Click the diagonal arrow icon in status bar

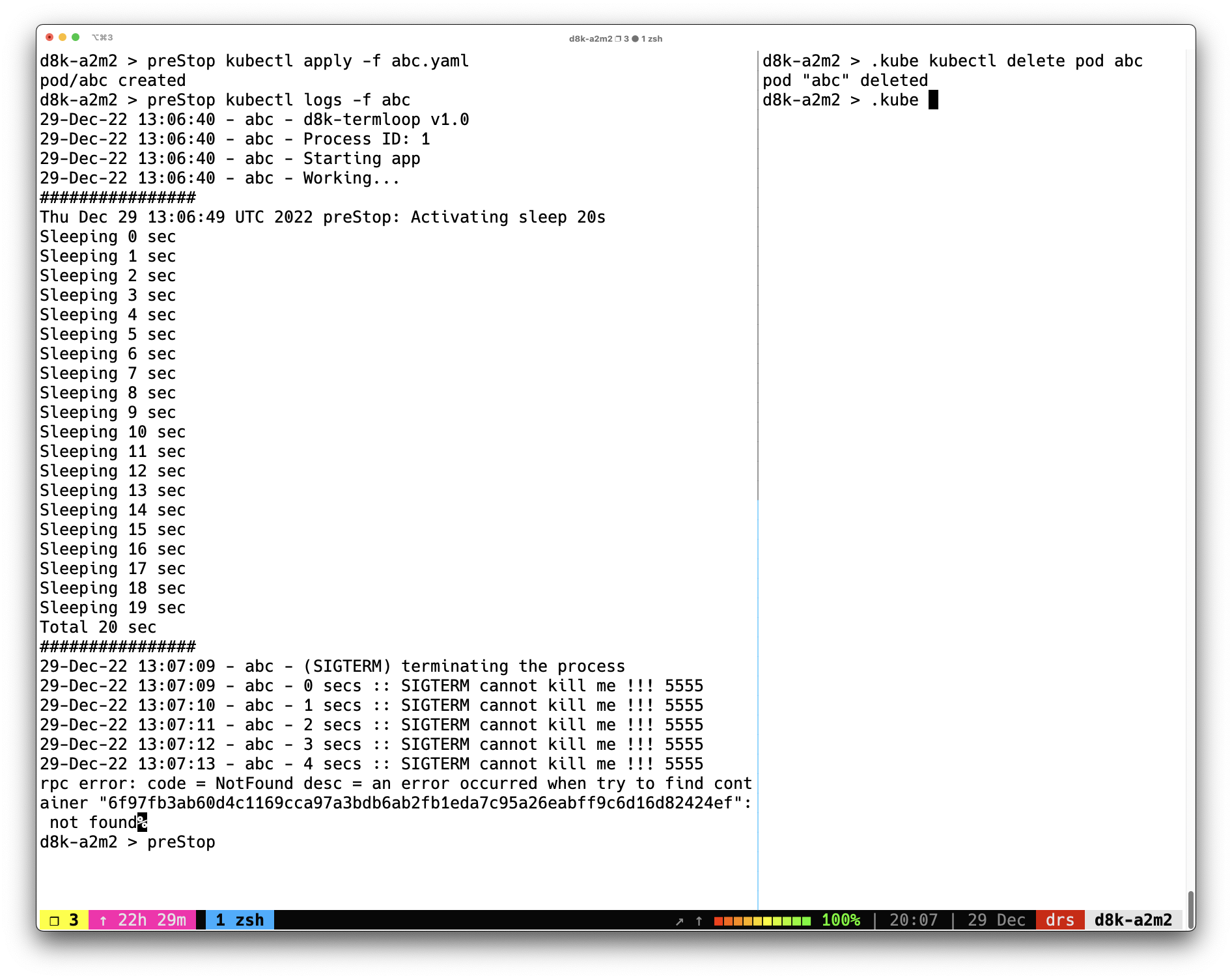point(680,920)
